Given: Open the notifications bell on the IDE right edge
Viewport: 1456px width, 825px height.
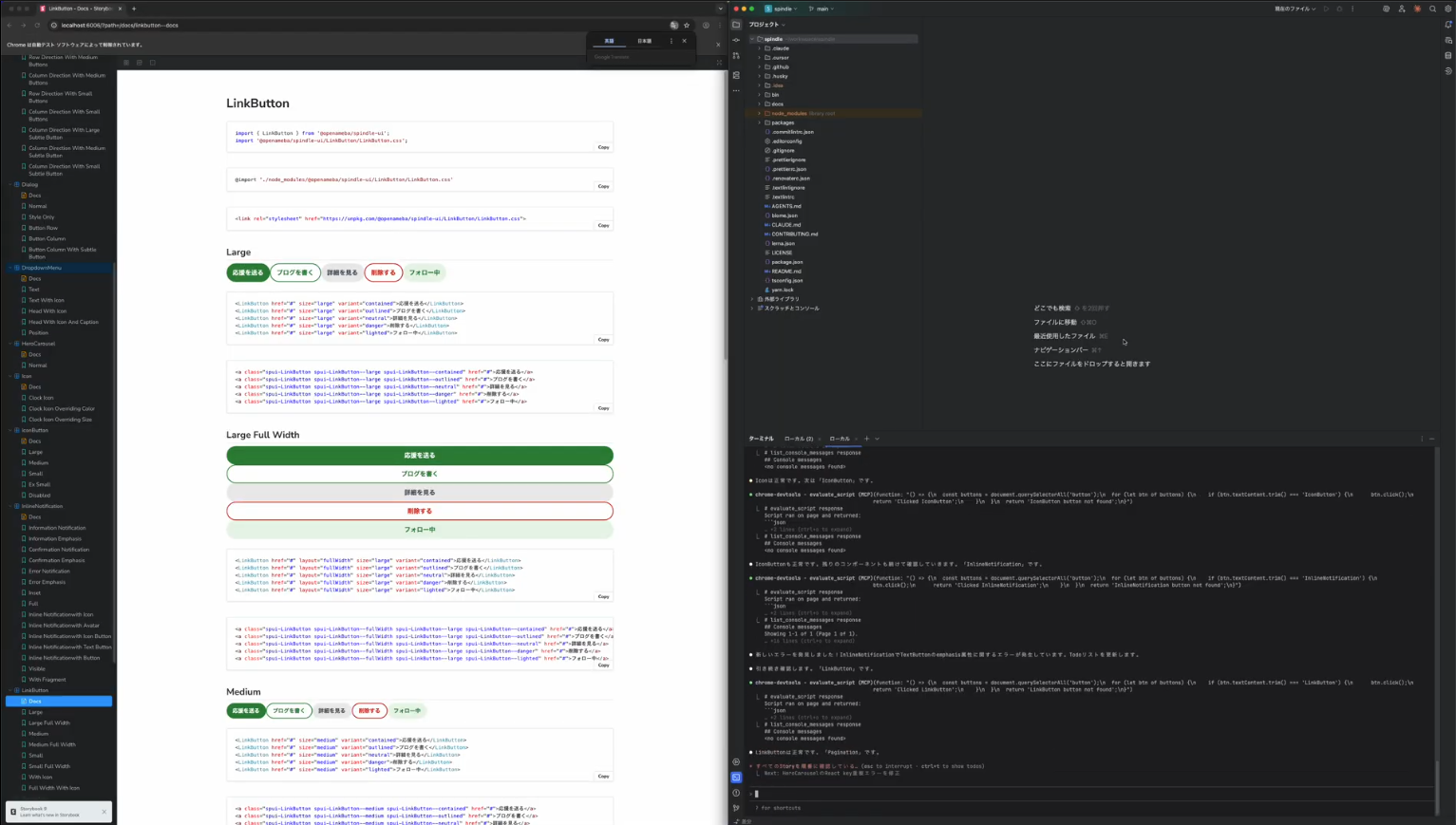Looking at the screenshot, I should [1448, 26].
